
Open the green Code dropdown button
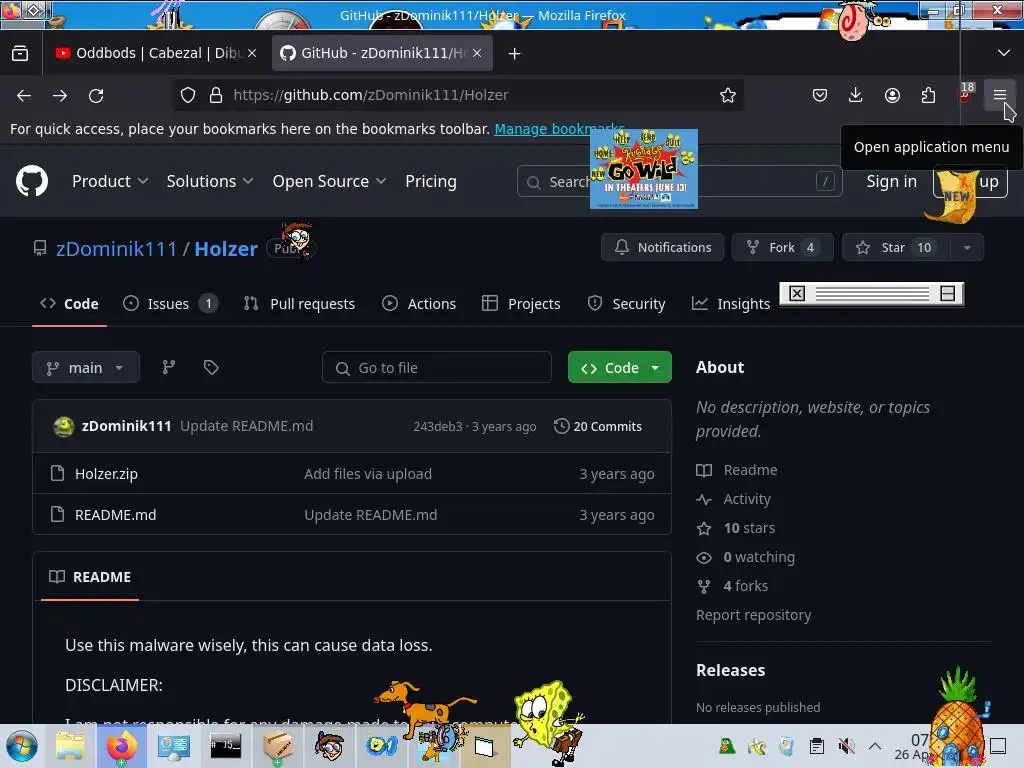pos(620,368)
